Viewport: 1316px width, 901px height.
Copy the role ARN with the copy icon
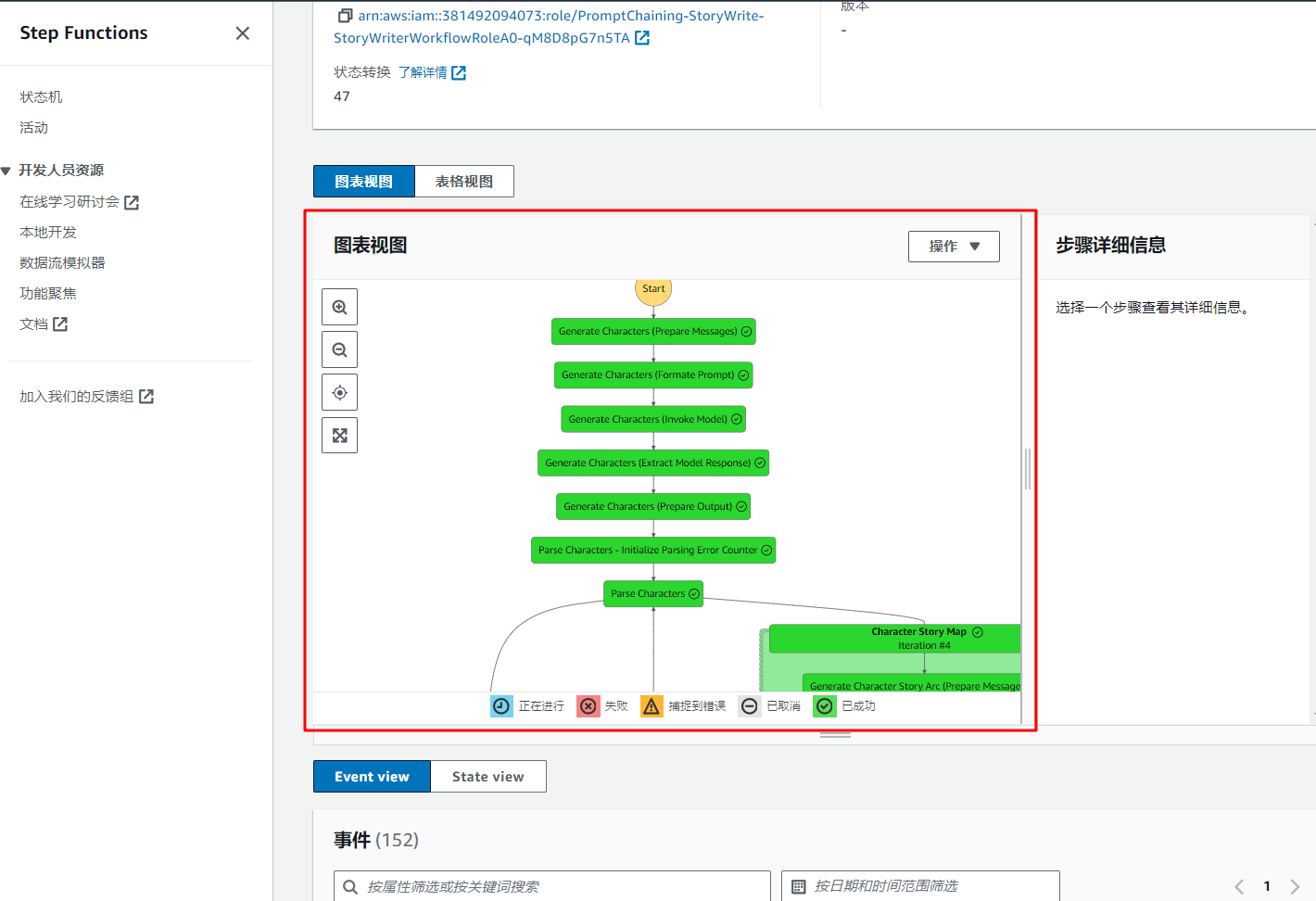(x=345, y=16)
